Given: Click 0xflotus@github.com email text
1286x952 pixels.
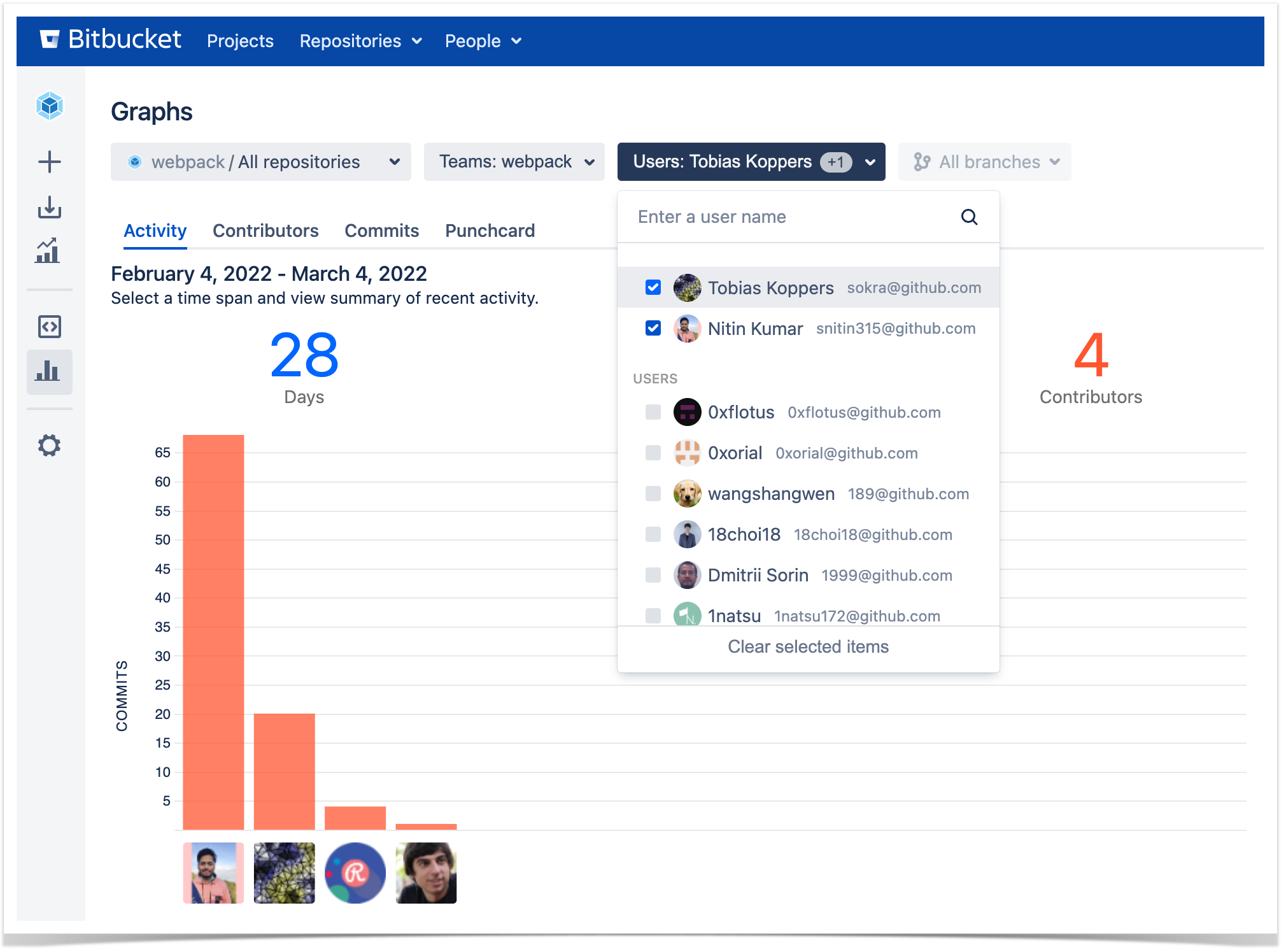Looking at the screenshot, I should (x=864, y=413).
